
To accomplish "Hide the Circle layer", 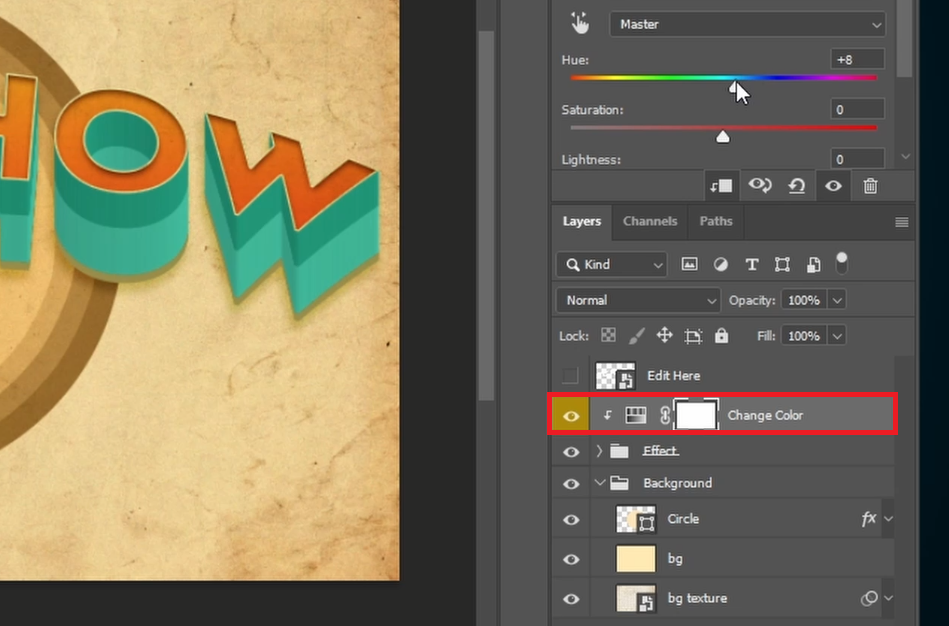I will click(571, 520).
